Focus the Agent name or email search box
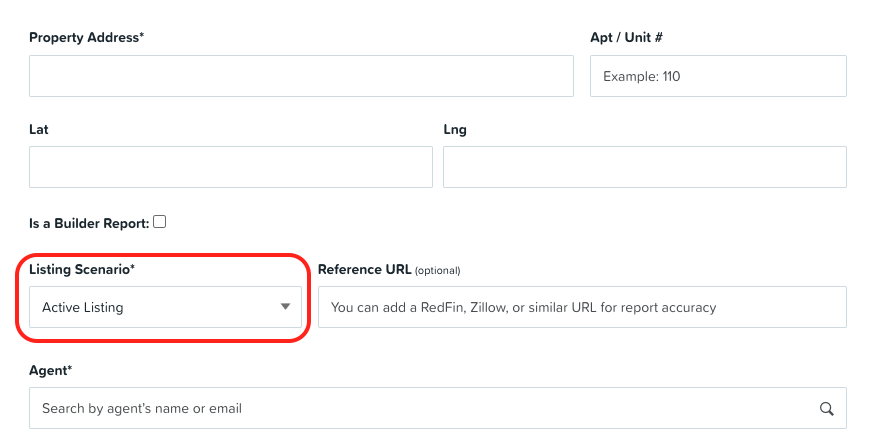This screenshot has height=442, width=872. tap(438, 408)
